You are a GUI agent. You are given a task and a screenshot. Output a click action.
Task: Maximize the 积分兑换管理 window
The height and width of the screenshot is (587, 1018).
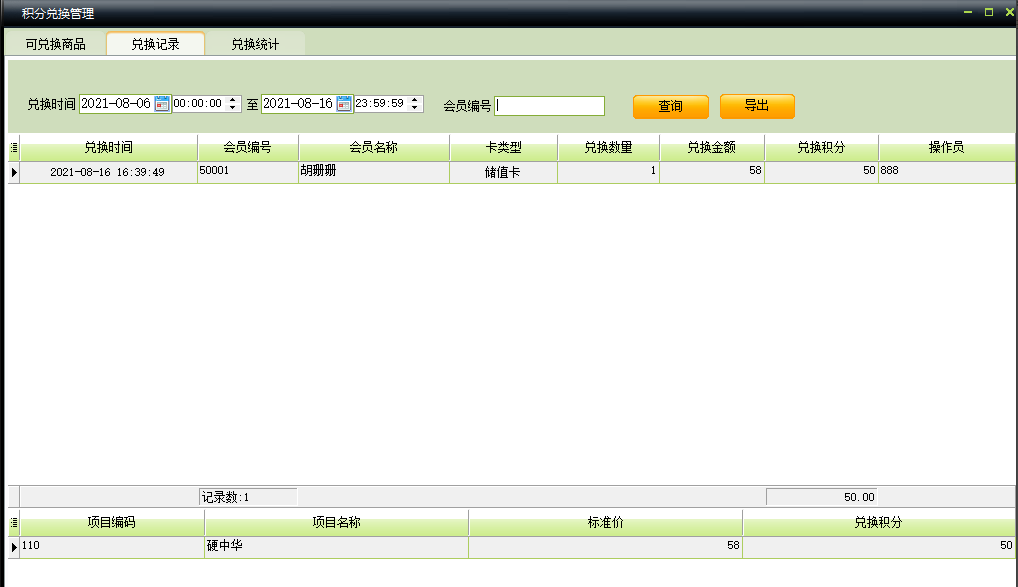988,12
